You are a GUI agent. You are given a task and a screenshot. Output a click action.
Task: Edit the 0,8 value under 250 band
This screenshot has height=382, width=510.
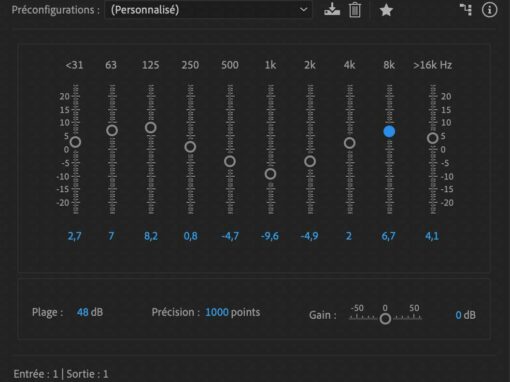click(190, 236)
